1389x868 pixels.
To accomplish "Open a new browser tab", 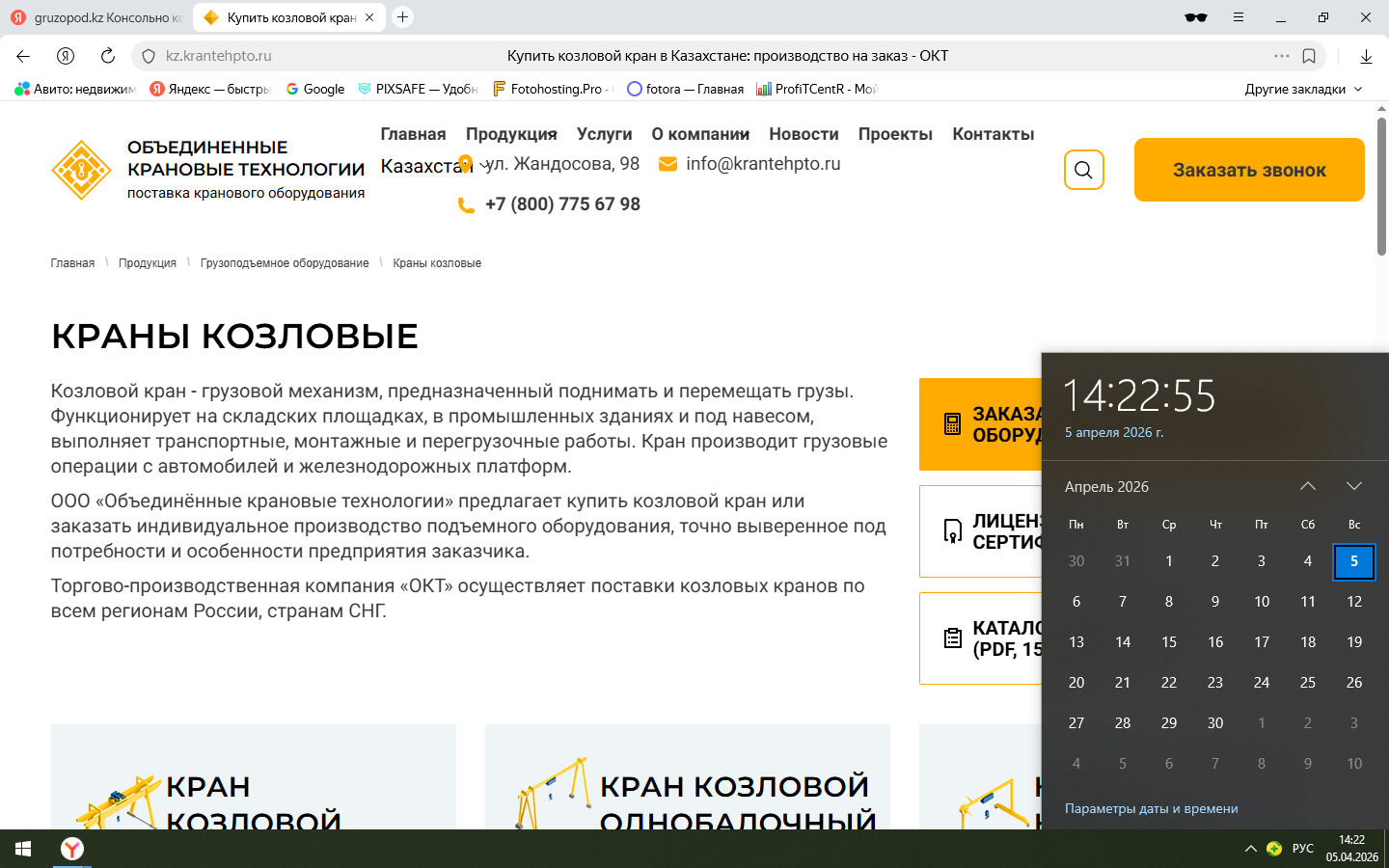I will [x=403, y=17].
